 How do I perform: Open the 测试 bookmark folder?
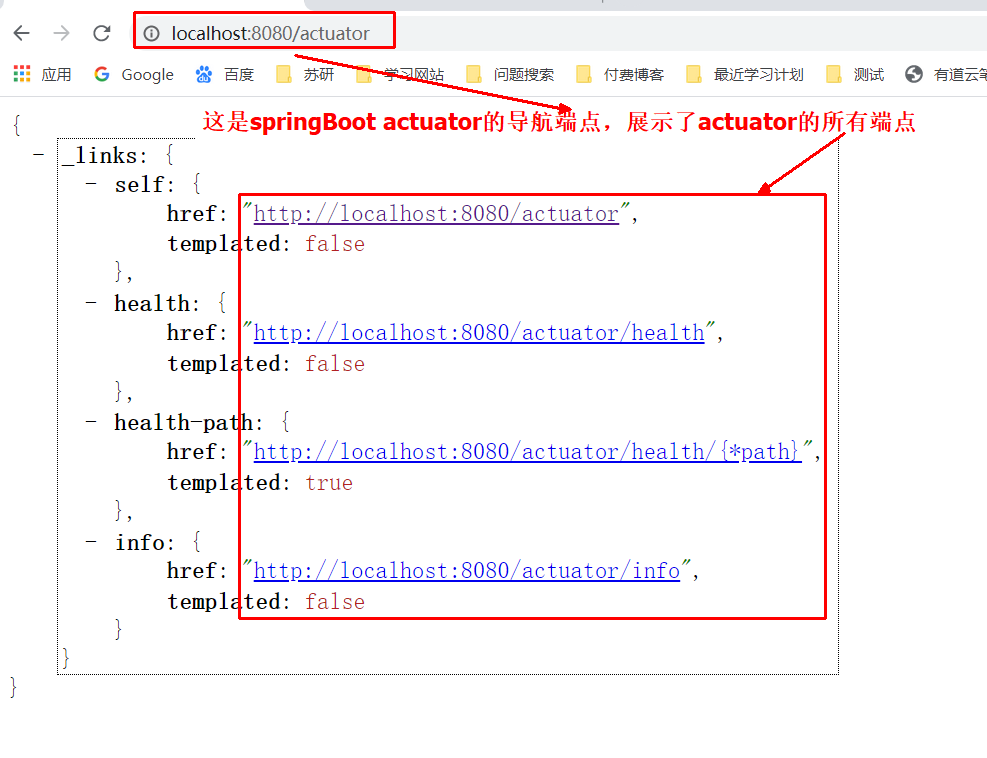coord(855,74)
